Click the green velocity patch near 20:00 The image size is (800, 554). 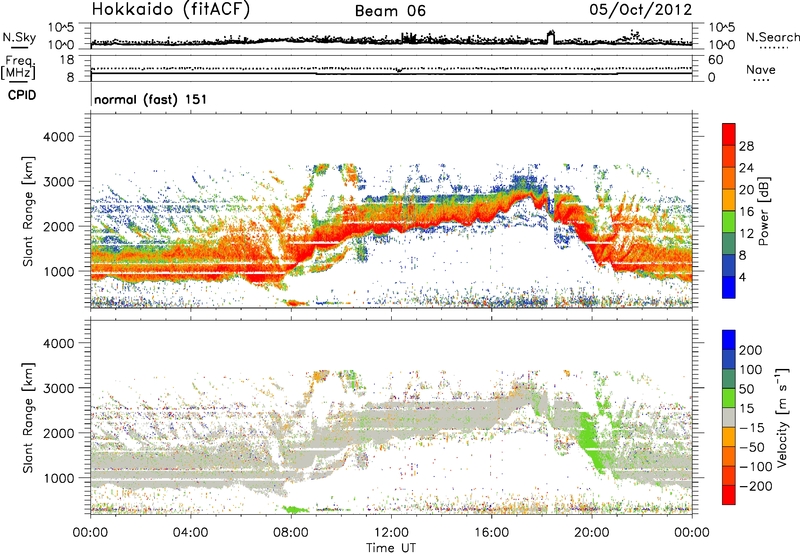click(594, 440)
